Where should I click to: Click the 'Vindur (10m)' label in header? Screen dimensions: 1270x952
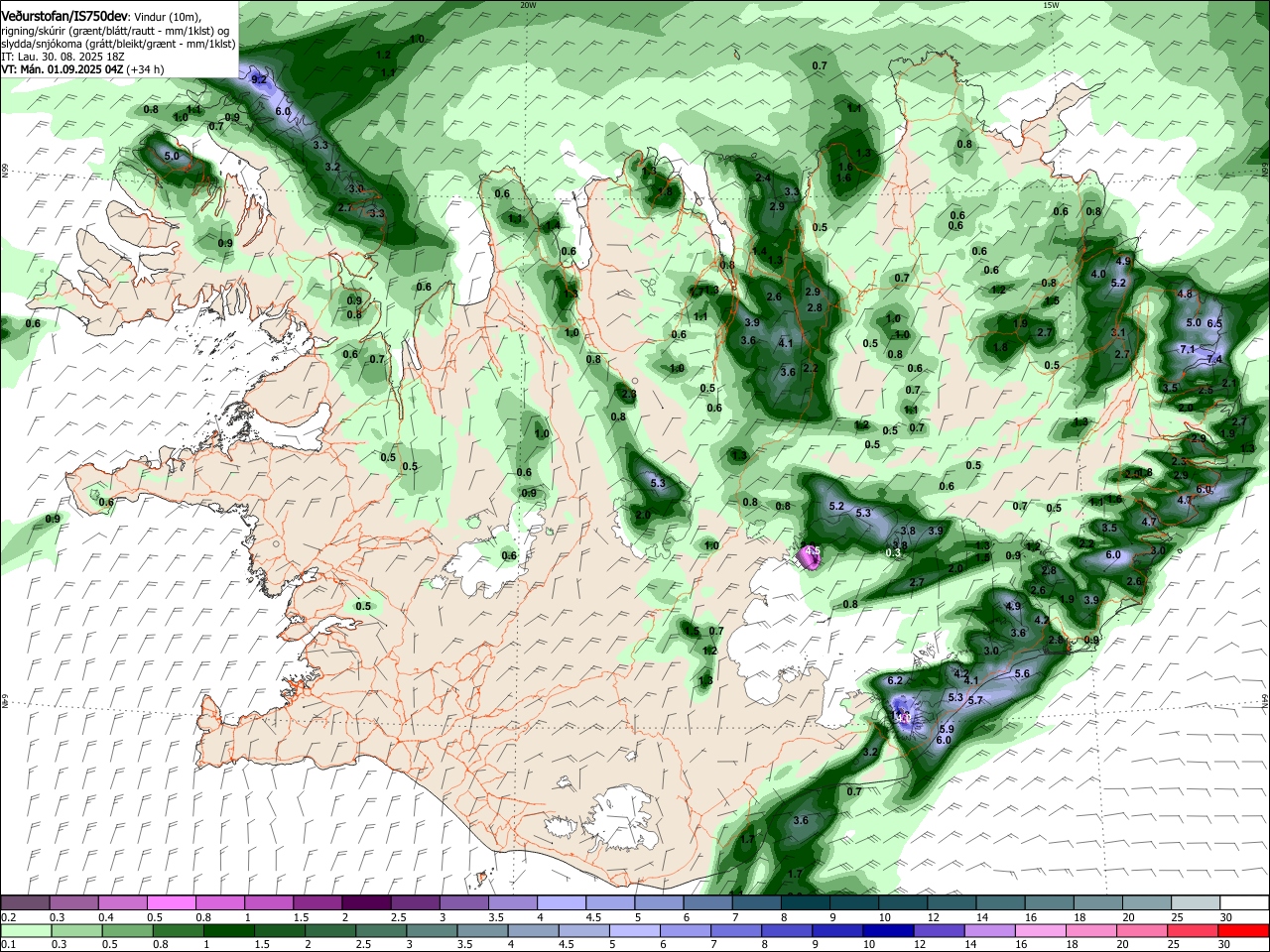click(167, 18)
